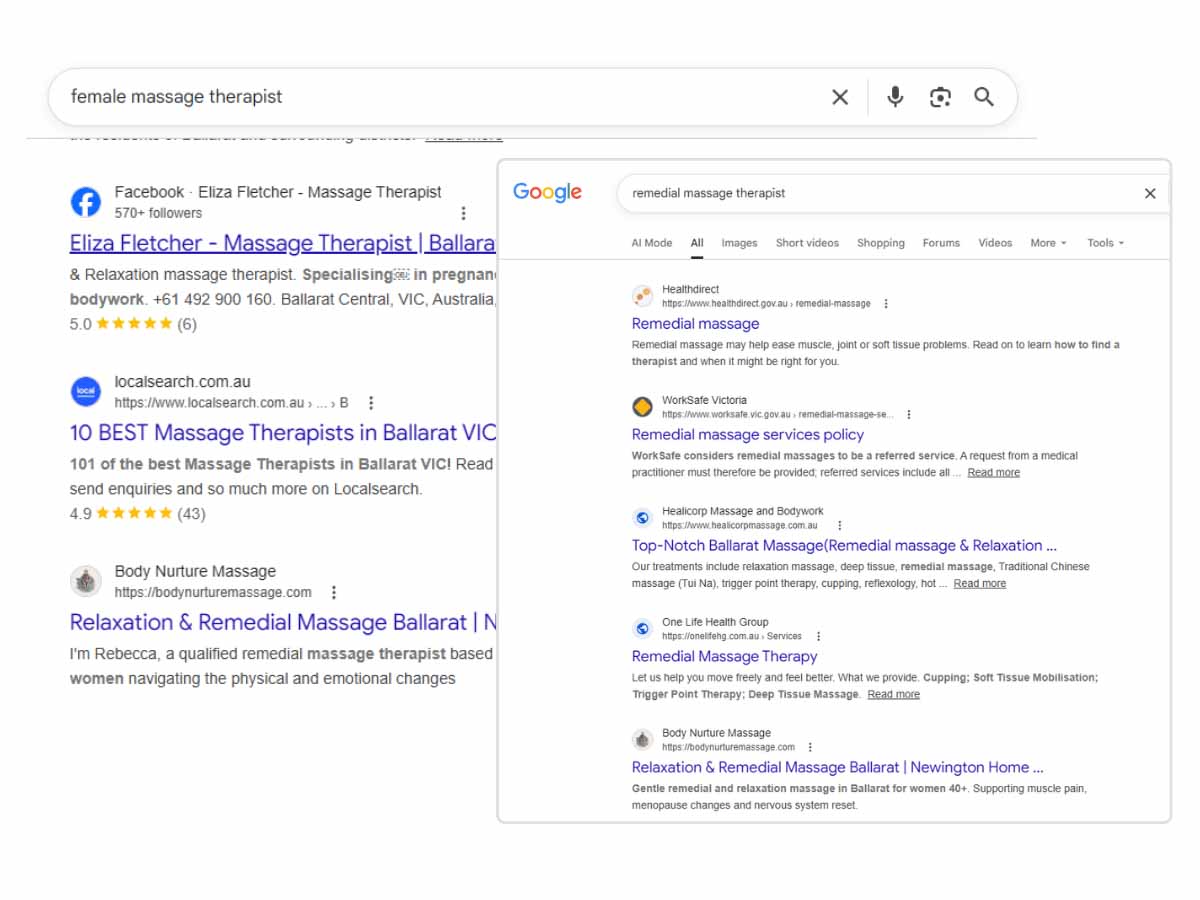The width and height of the screenshot is (1200, 900).
Task: Click 'Read more' in WorkSafe Victoria snippet
Action: [993, 472]
